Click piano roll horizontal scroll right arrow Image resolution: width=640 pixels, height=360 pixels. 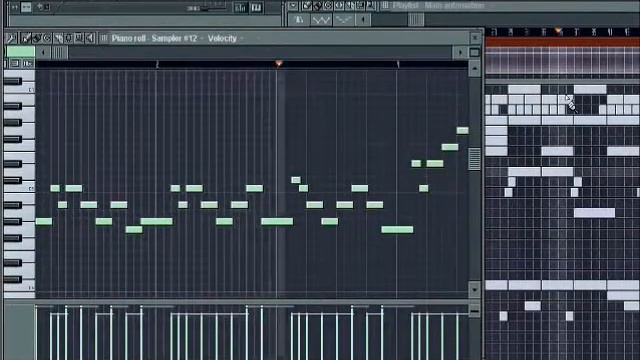point(460,52)
